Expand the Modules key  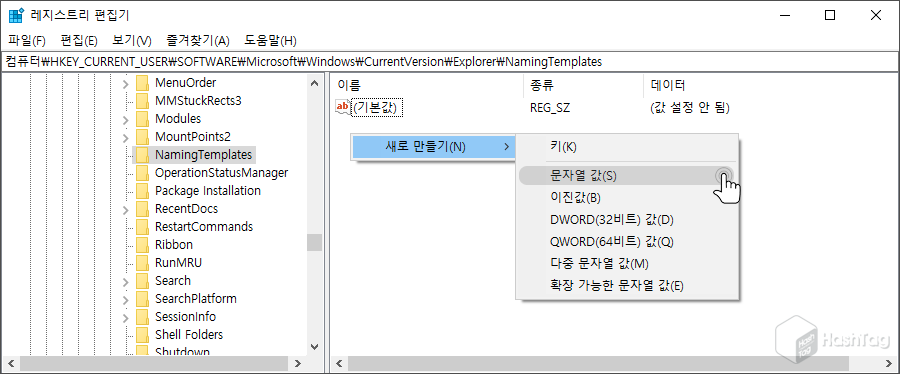(x=126, y=119)
